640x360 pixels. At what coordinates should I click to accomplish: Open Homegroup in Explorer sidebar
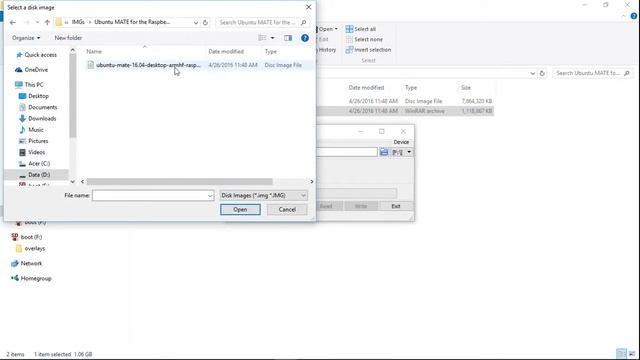point(31,278)
